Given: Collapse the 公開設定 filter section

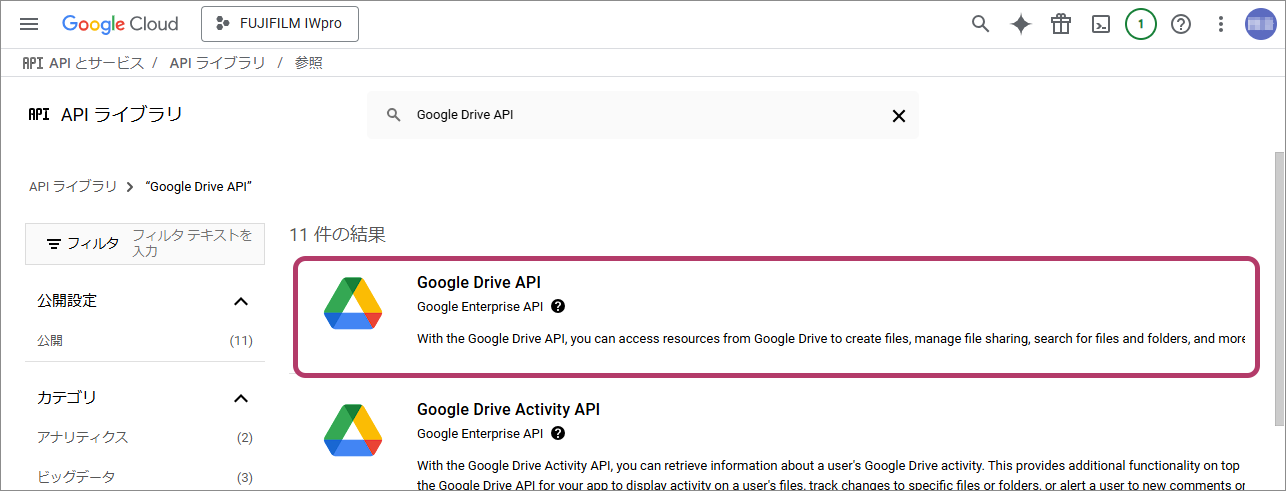Looking at the screenshot, I should [x=240, y=301].
